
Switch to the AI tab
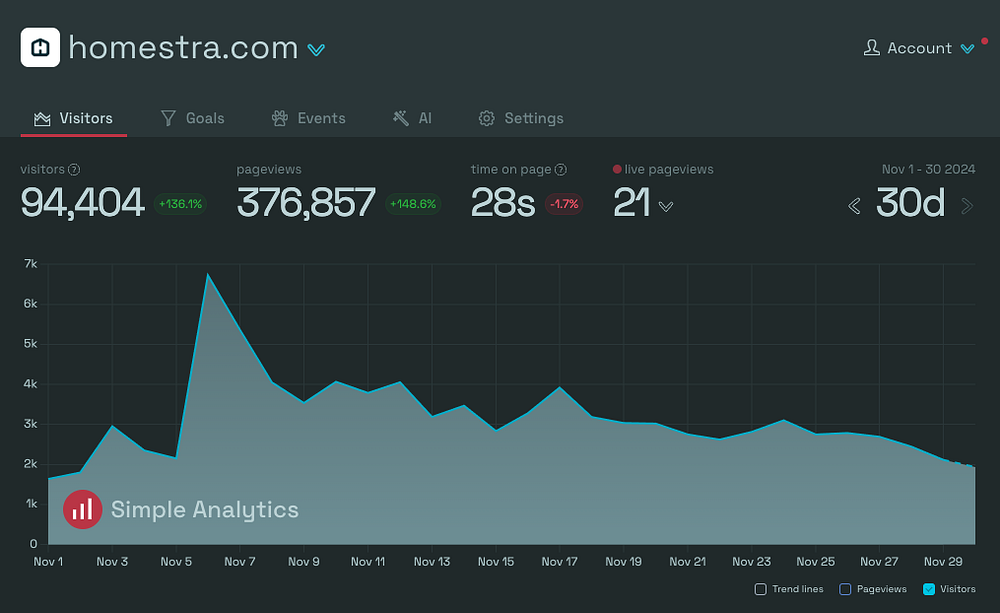(413, 118)
